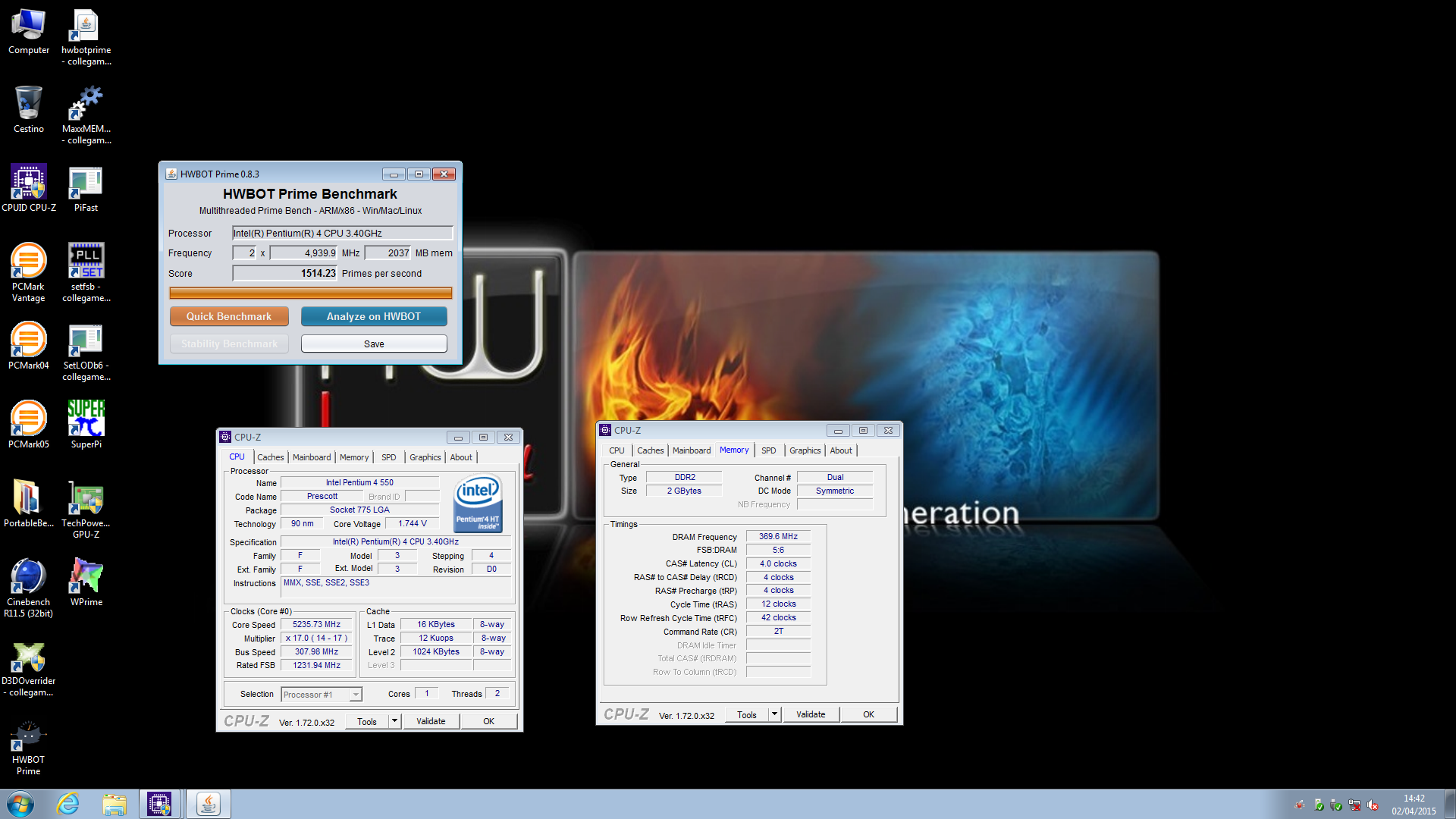
Task: Open the Windows Start menu orb
Action: [x=20, y=804]
